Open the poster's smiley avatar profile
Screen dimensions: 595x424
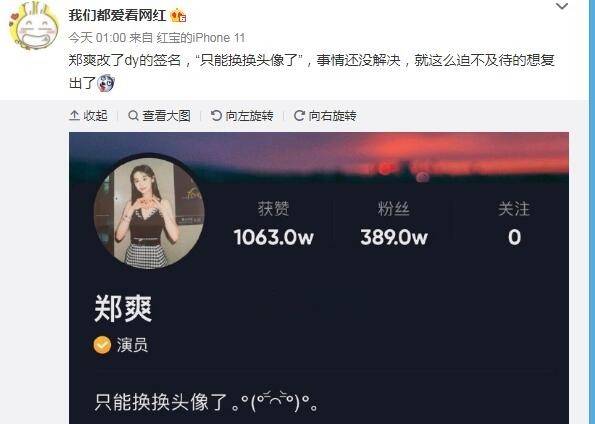(x=34, y=26)
